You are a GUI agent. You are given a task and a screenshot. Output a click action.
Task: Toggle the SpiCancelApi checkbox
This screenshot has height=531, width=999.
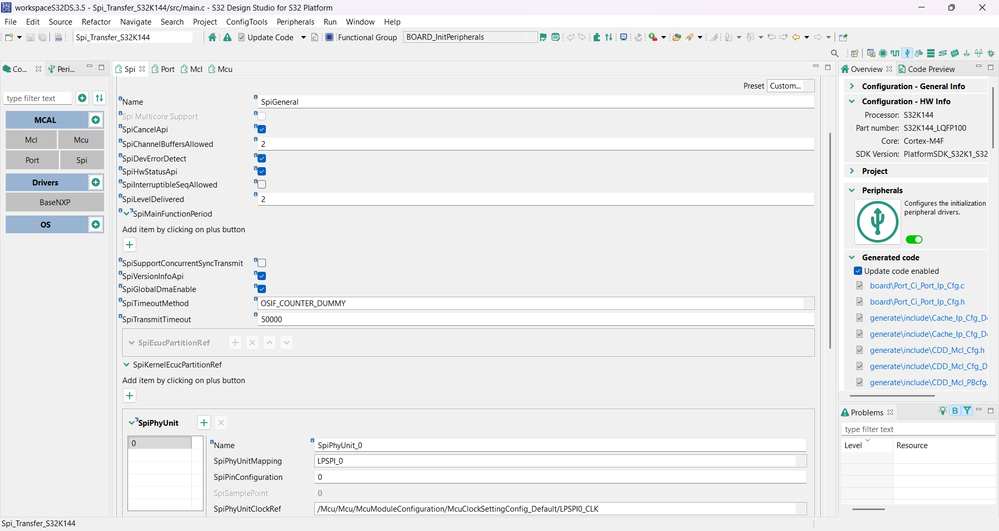(x=261, y=129)
